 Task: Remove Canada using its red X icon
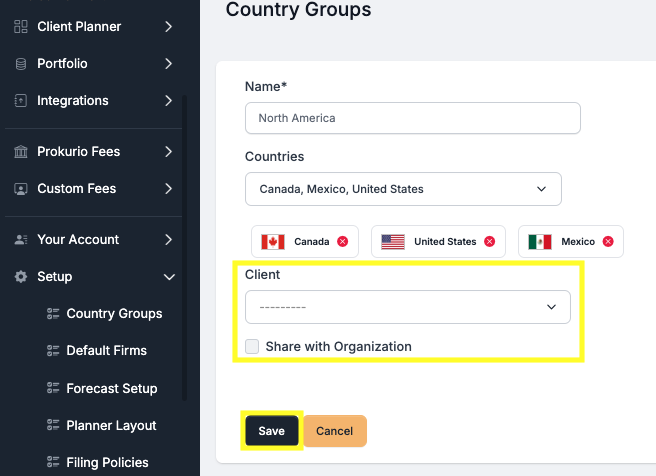coord(343,241)
